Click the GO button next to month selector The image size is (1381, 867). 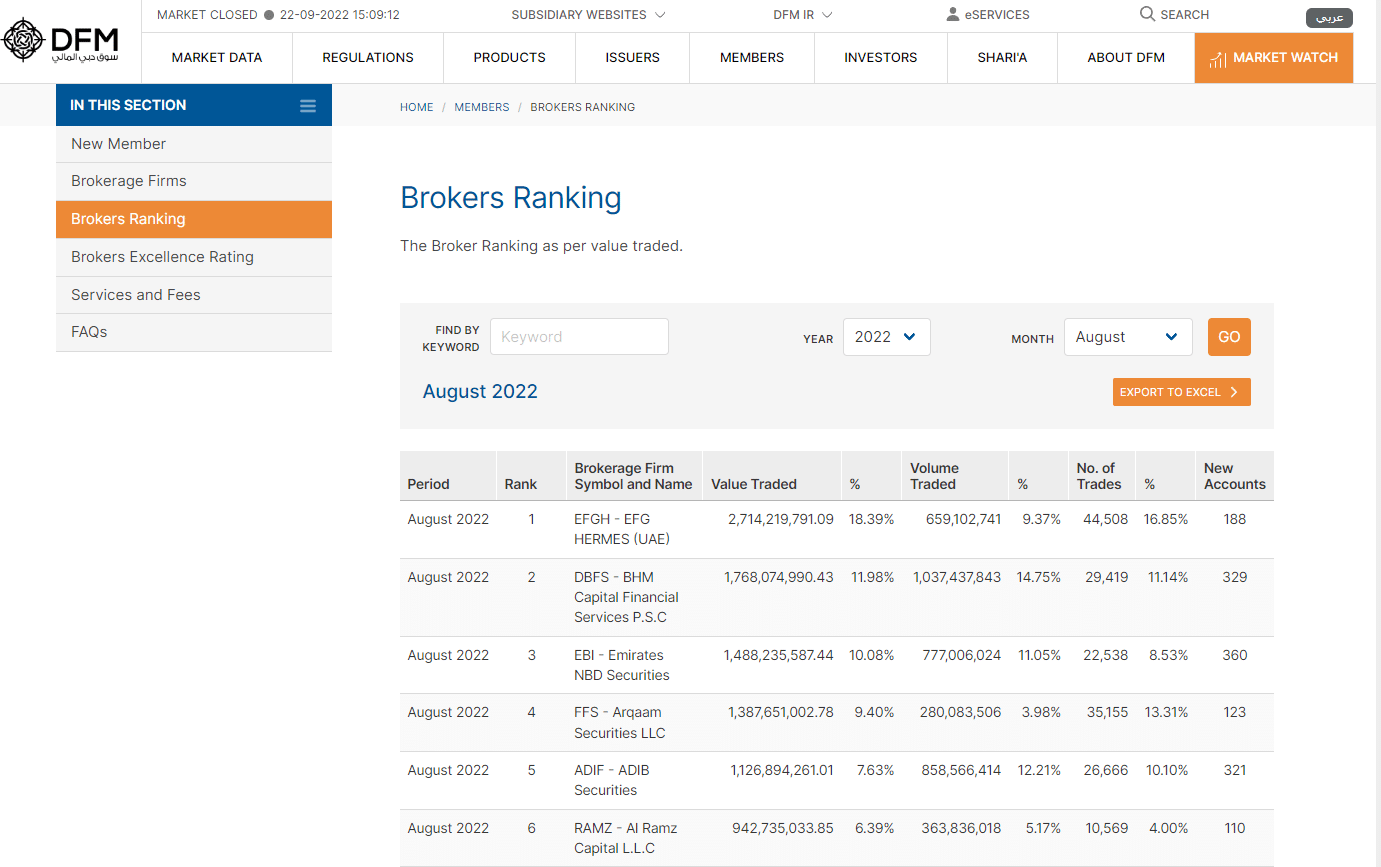tap(1229, 337)
